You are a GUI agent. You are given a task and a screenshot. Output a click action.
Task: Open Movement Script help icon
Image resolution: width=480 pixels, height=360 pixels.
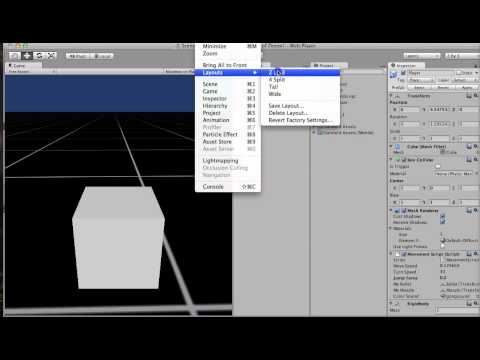(469, 254)
